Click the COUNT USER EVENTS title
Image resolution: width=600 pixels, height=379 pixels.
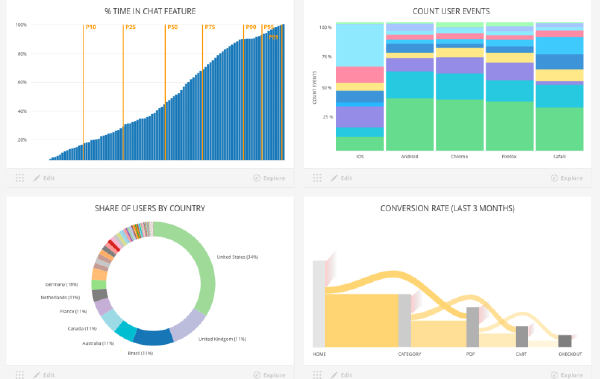(451, 11)
